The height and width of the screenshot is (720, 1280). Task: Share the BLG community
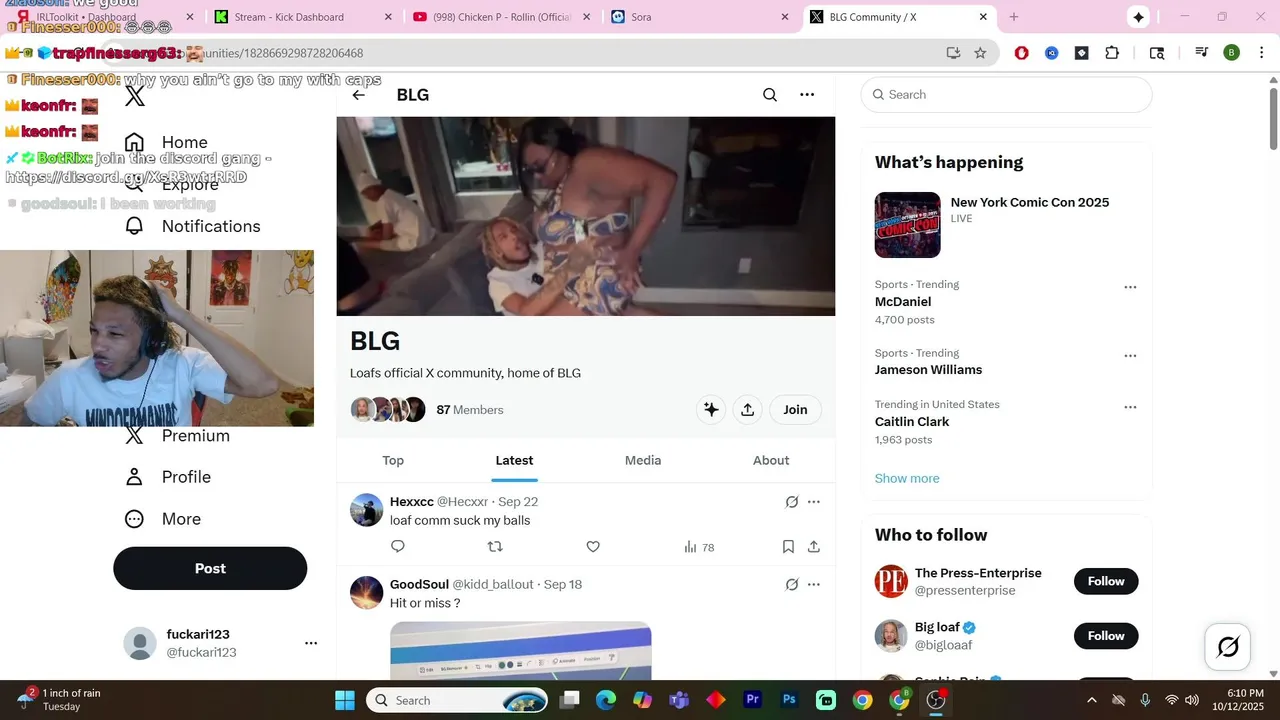(747, 409)
